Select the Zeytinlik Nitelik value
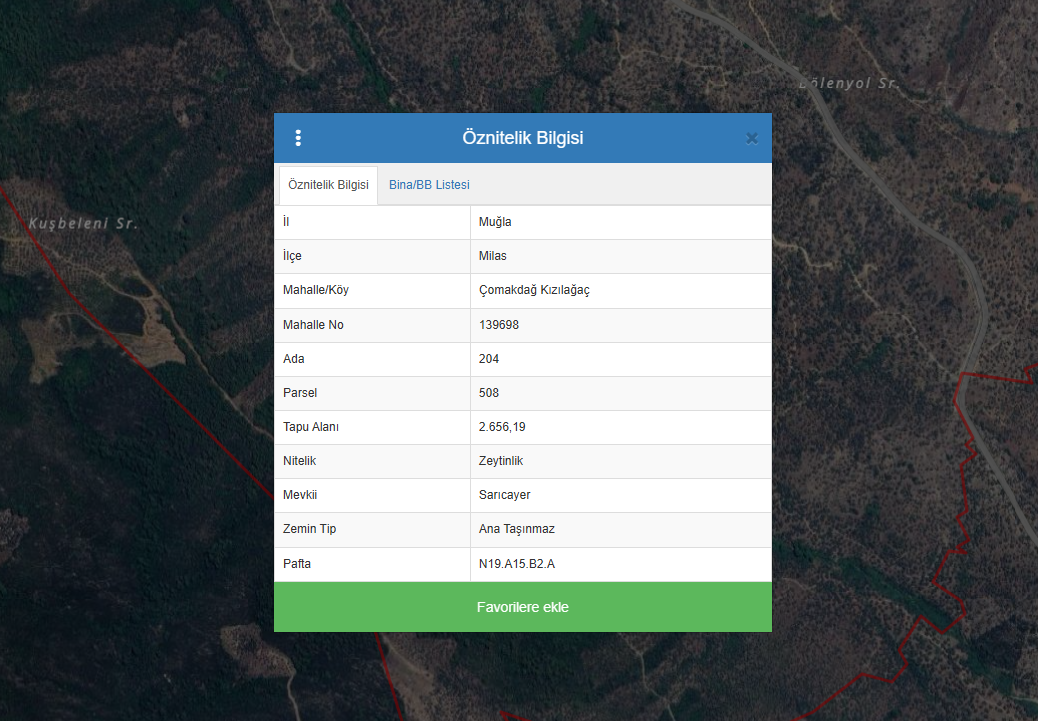Viewport: 1038px width, 721px height. 501,461
